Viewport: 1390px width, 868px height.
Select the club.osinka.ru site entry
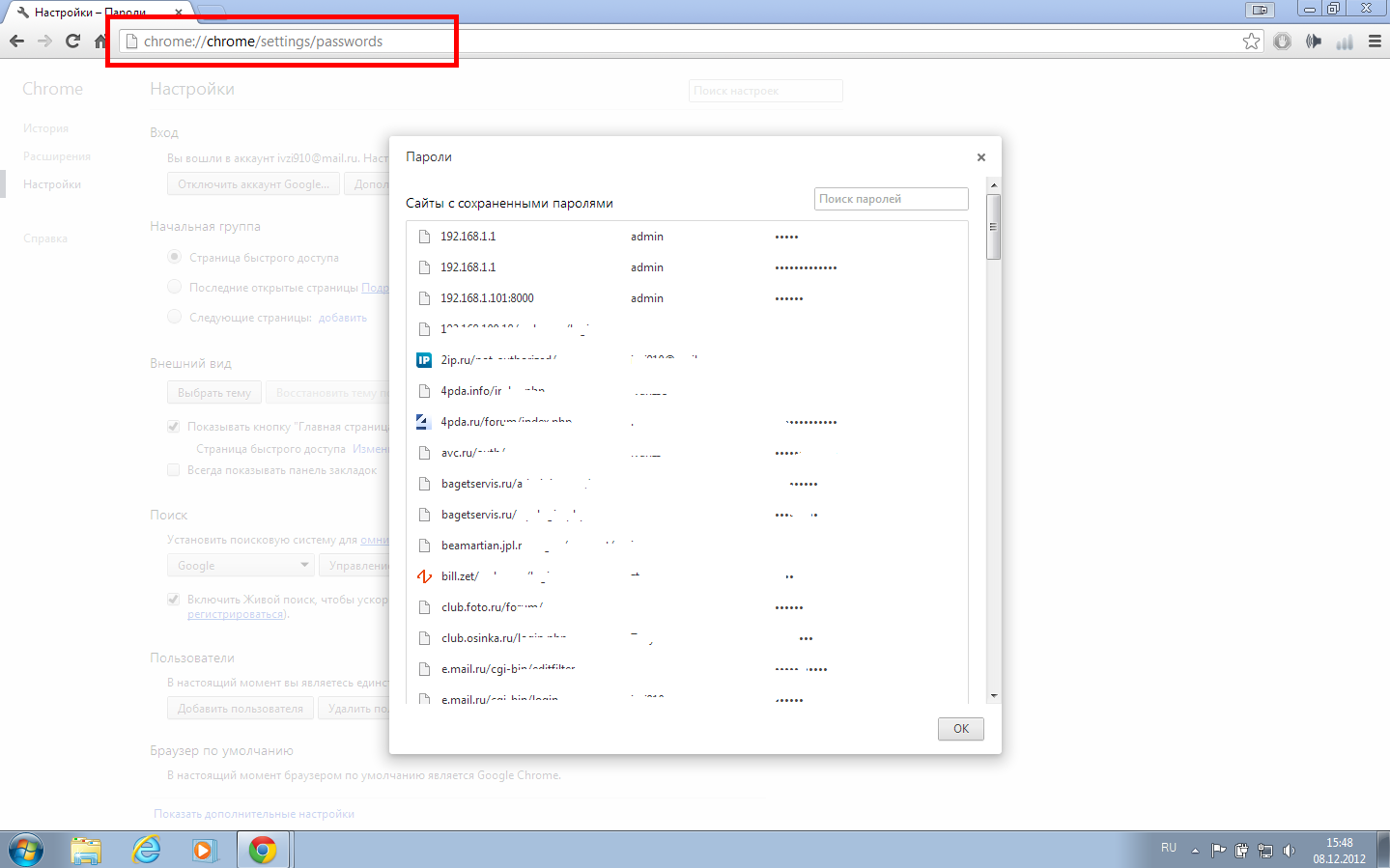tap(503, 638)
